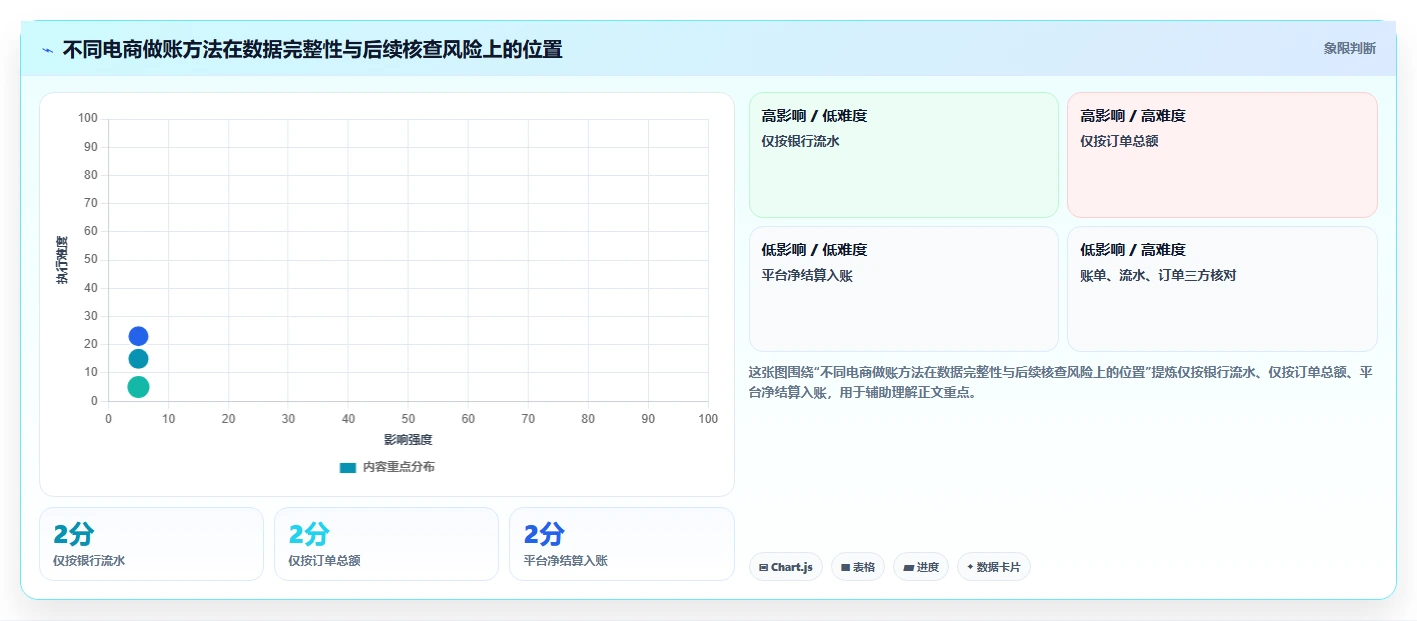Click the 2分 仅按订单总额 score card

tap(386, 544)
